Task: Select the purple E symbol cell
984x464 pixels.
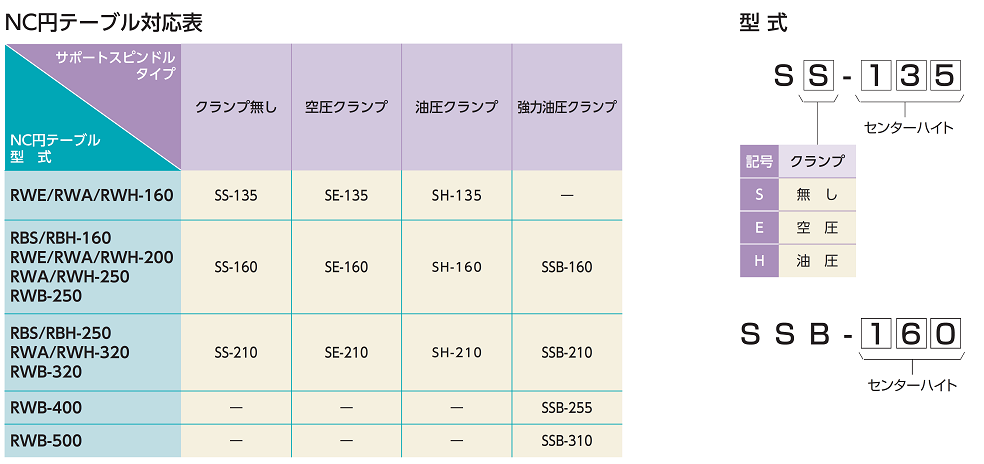Action: [759, 227]
